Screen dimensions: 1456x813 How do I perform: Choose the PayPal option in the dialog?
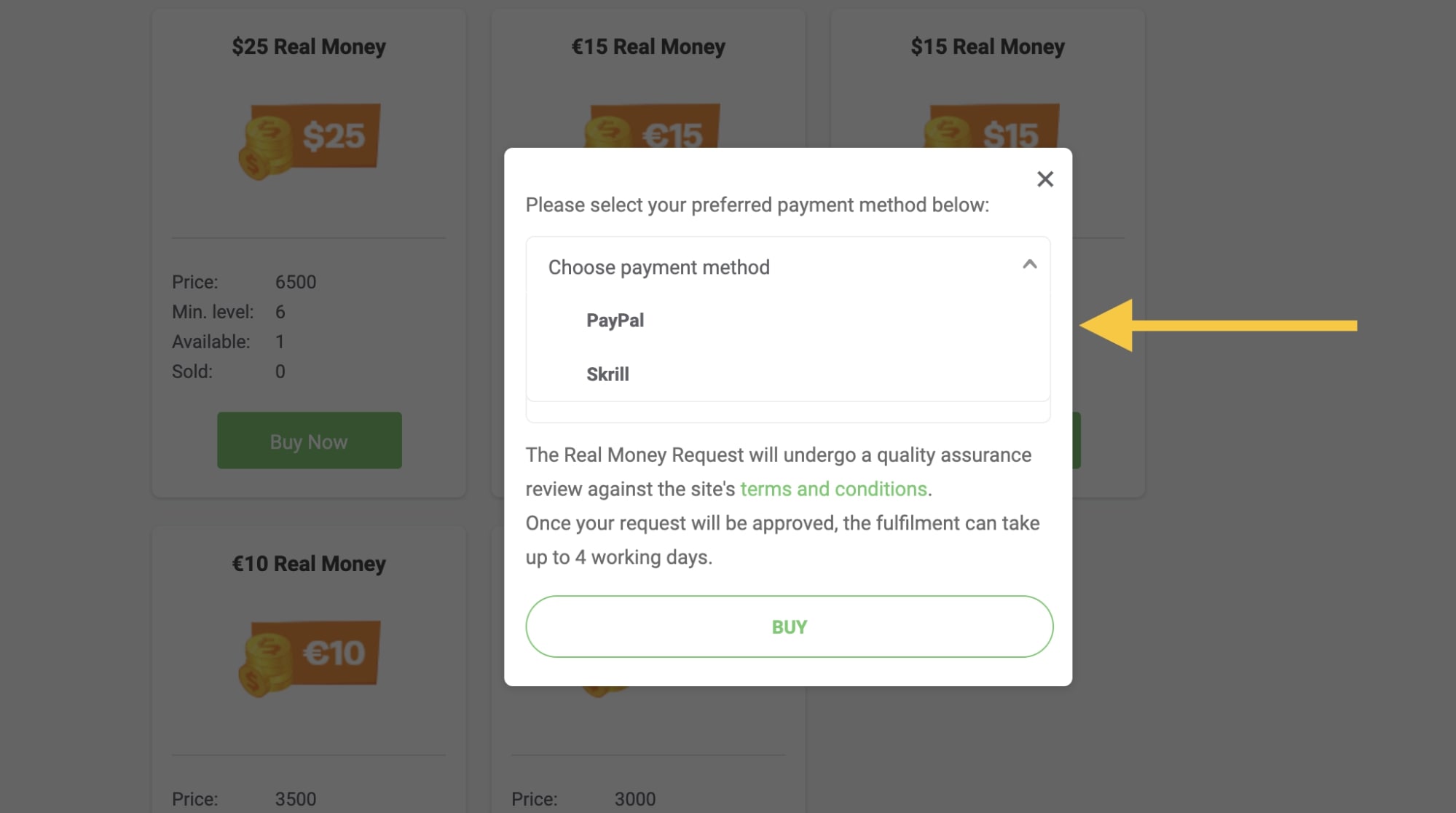pyautogui.click(x=615, y=320)
